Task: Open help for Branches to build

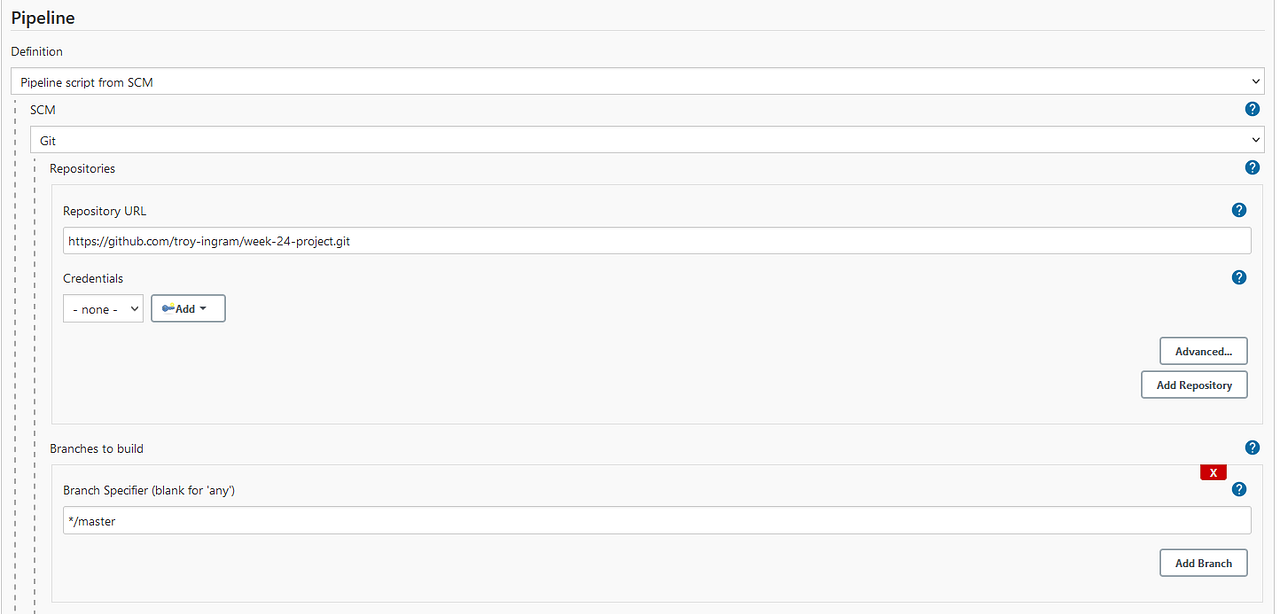Action: click(1252, 448)
